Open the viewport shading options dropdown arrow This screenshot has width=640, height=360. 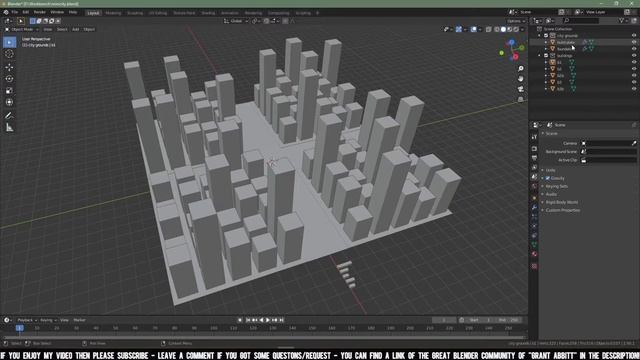[x=523, y=29]
